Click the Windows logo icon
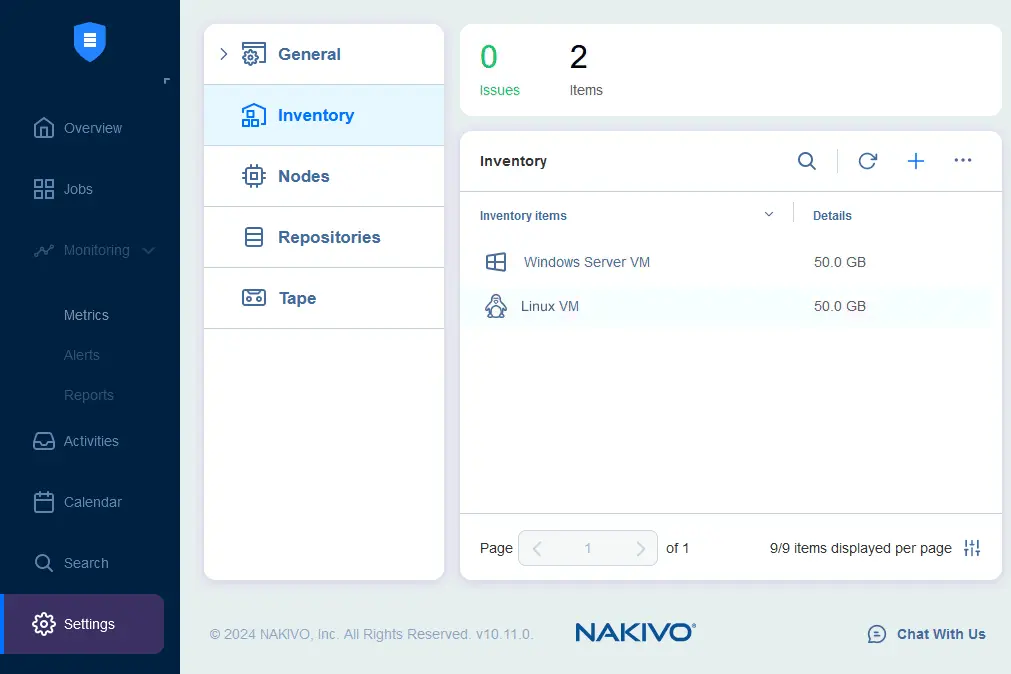Viewport: 1011px width, 674px height. point(496,262)
